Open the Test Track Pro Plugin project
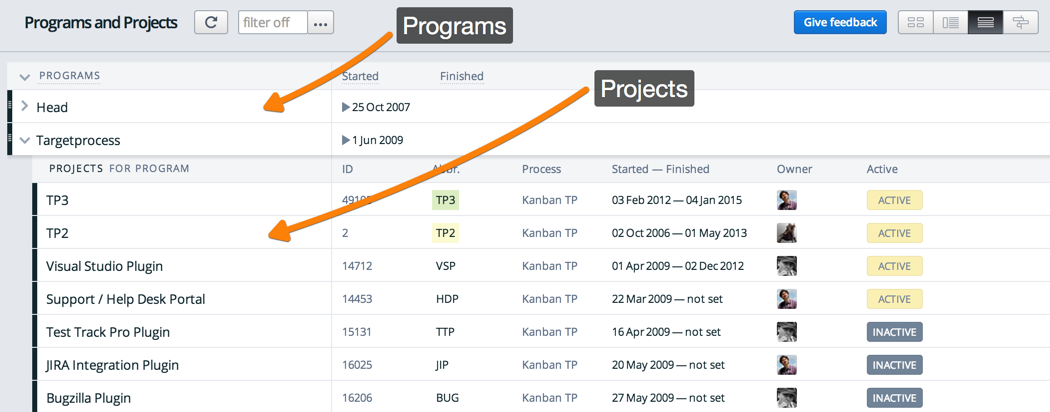The width and height of the screenshot is (1050, 412). click(108, 332)
